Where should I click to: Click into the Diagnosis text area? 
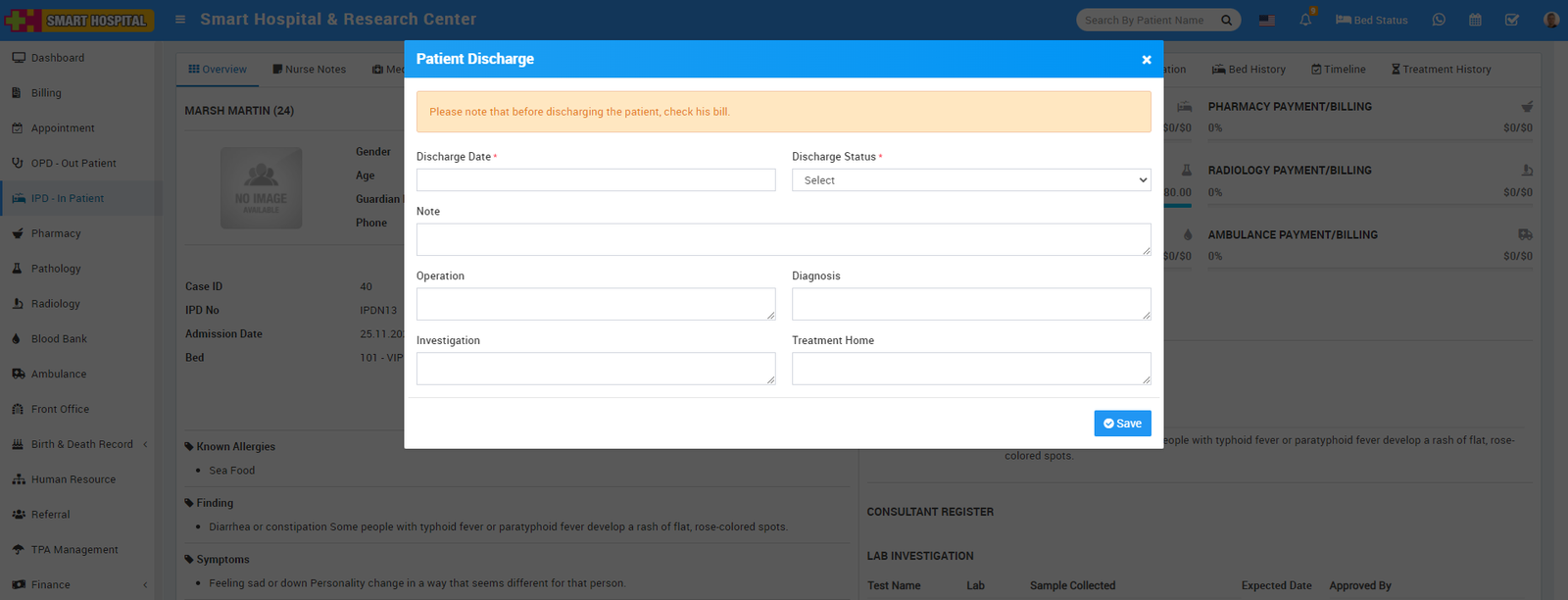[x=970, y=304]
